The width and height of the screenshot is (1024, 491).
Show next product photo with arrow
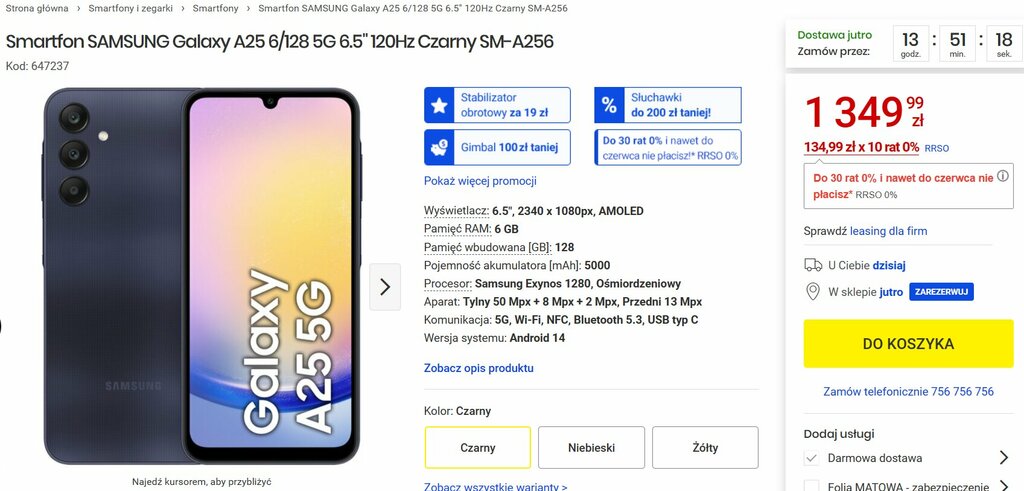click(x=385, y=287)
